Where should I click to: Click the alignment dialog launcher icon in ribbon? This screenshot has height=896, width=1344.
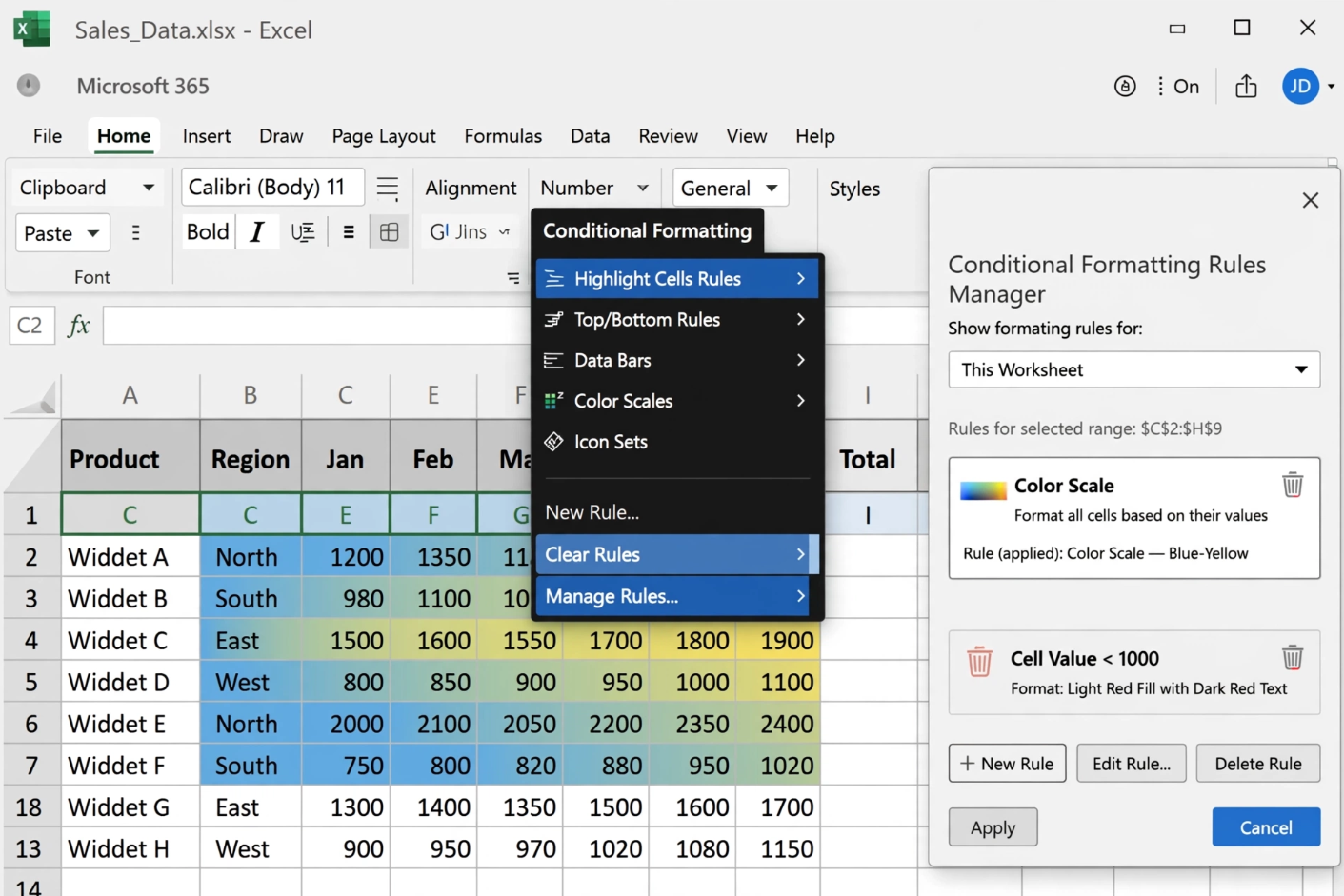513,278
